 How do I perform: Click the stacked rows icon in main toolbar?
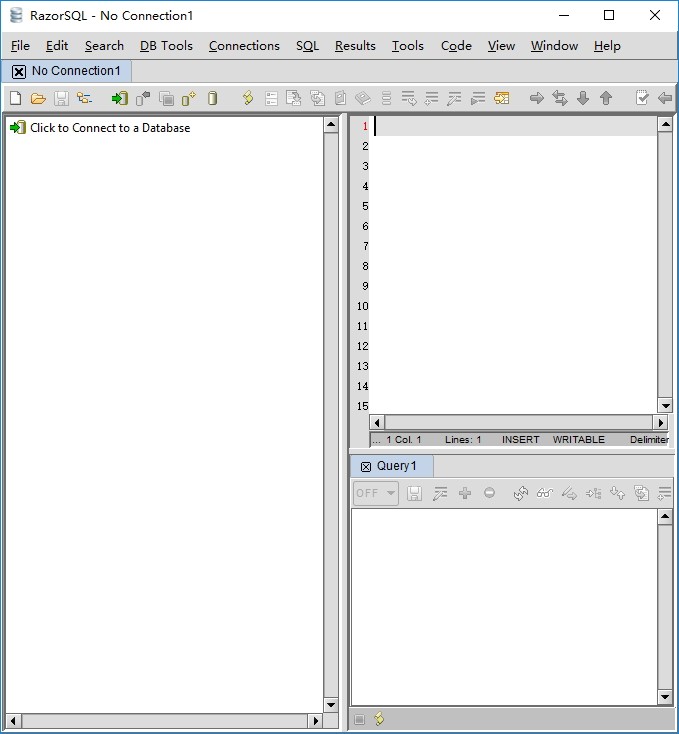click(x=386, y=98)
